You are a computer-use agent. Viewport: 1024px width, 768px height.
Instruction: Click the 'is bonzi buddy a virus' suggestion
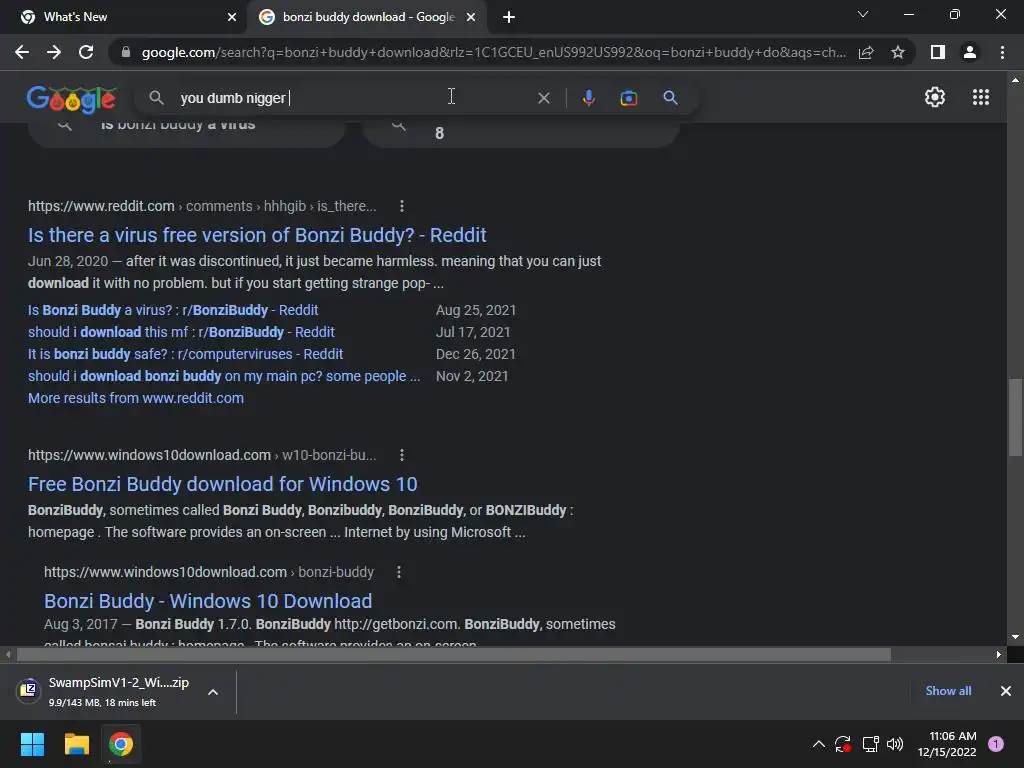[x=186, y=129]
